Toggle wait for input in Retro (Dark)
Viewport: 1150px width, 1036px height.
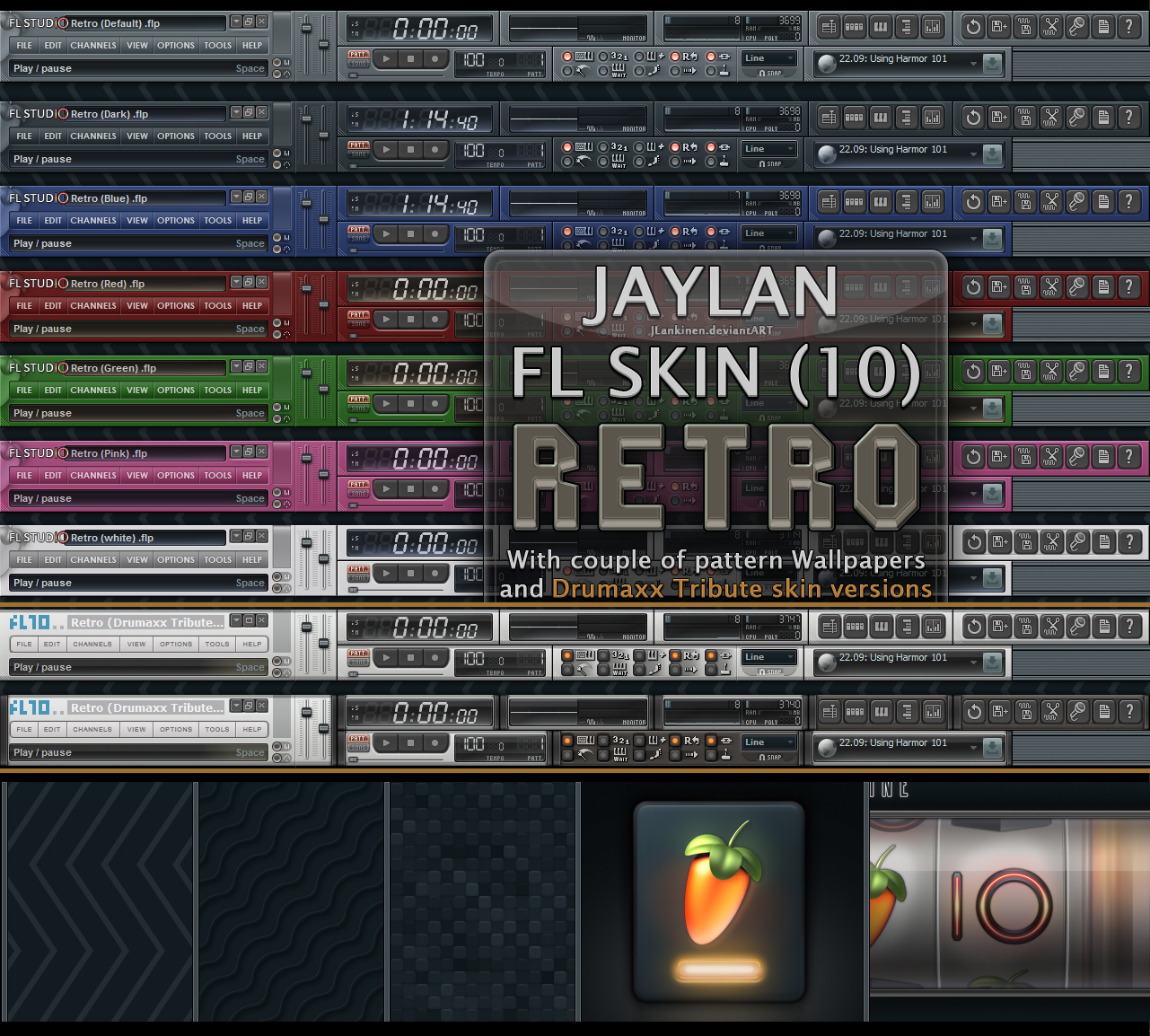611,162
